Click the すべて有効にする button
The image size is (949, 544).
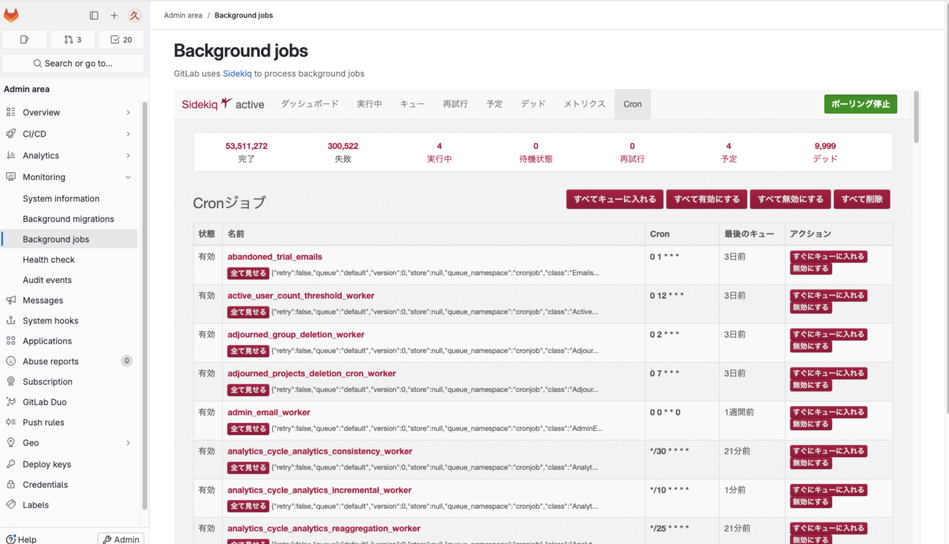pyautogui.click(x=707, y=199)
